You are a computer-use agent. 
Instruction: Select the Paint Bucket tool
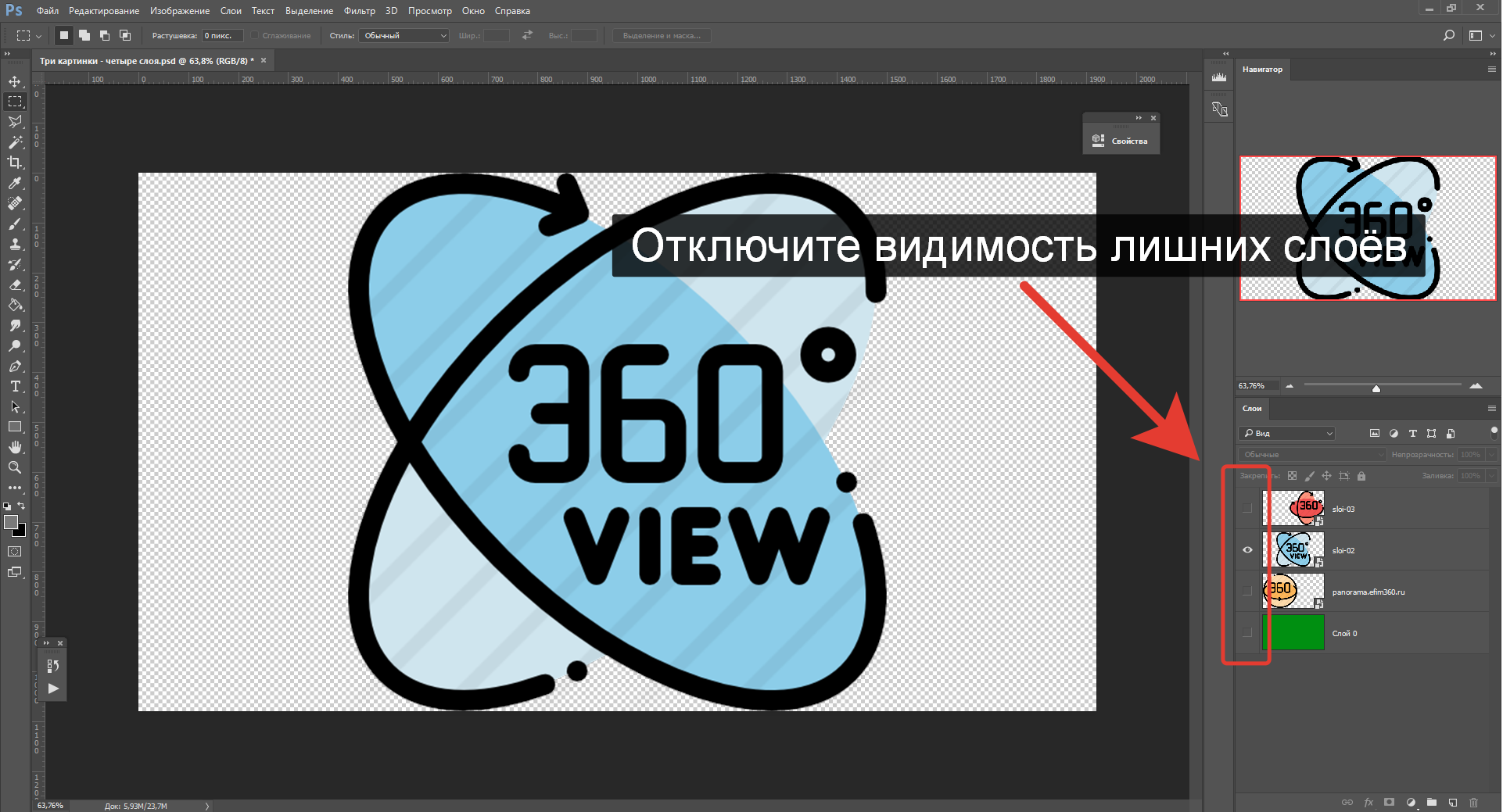(15, 305)
